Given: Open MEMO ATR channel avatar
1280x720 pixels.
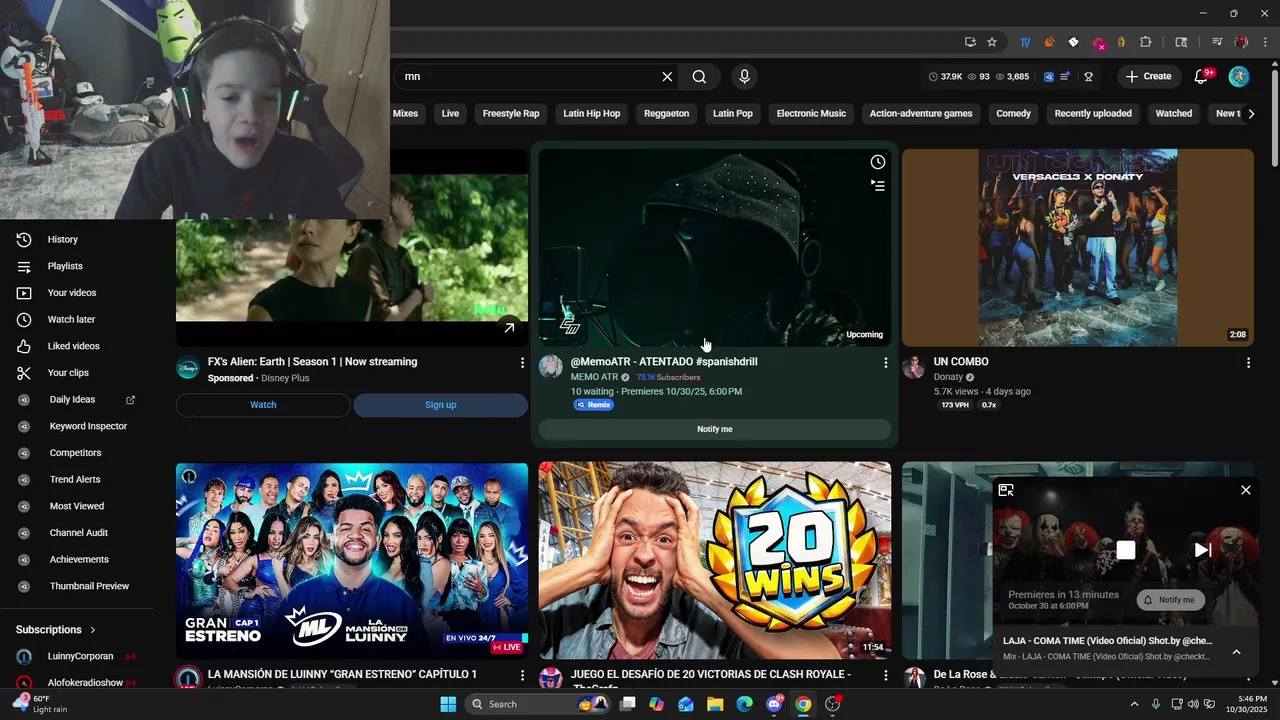Looking at the screenshot, I should pos(551,367).
